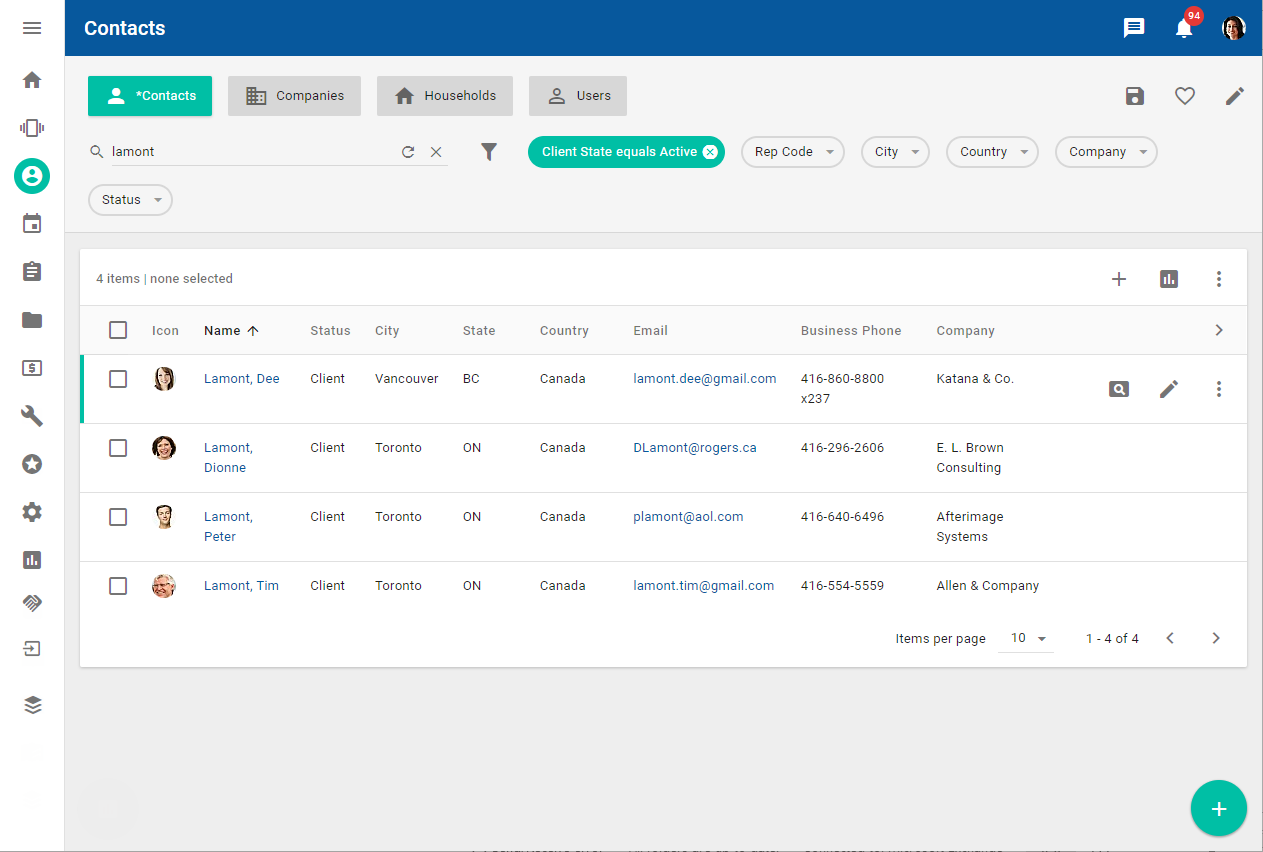Click the calendar icon in sidebar
Image resolution: width=1263 pixels, height=852 pixels.
pos(32,223)
